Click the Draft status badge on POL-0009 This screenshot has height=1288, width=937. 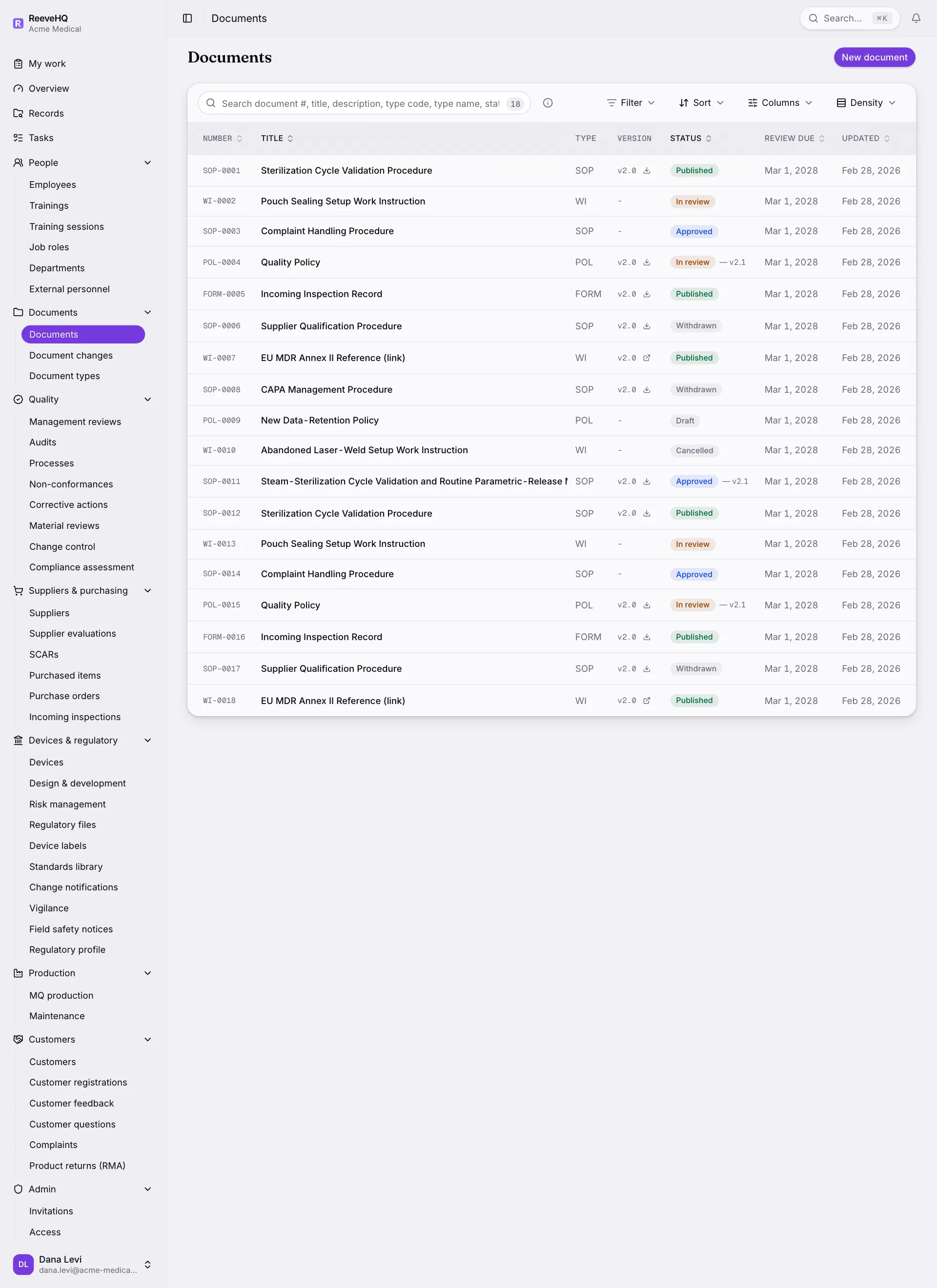[685, 421]
